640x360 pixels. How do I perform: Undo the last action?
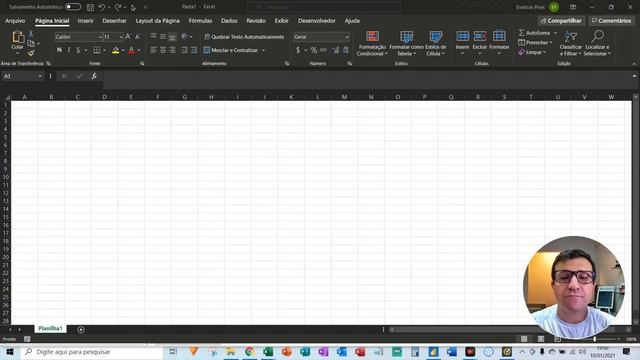tap(102, 7)
